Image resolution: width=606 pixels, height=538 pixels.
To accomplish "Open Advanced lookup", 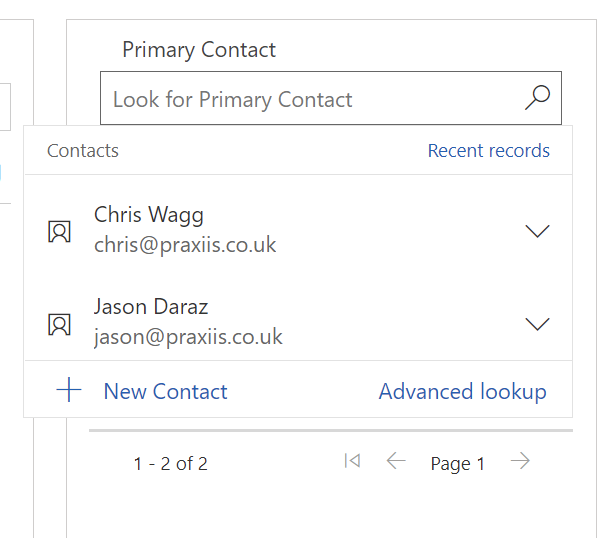I will [463, 391].
